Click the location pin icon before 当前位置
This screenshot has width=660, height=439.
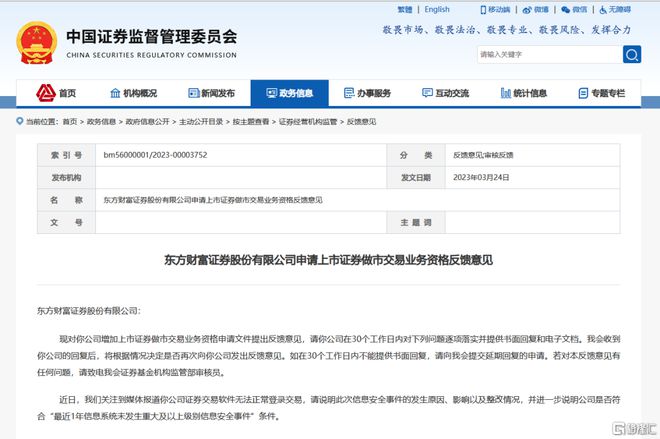(19, 121)
